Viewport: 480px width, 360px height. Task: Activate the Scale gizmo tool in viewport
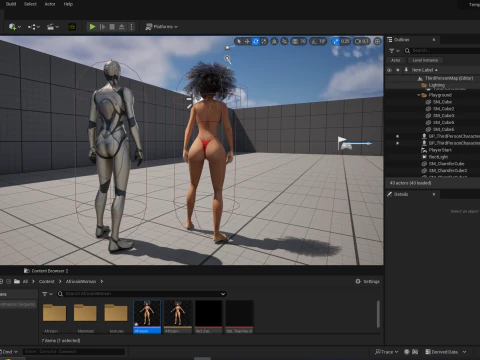click(264, 41)
